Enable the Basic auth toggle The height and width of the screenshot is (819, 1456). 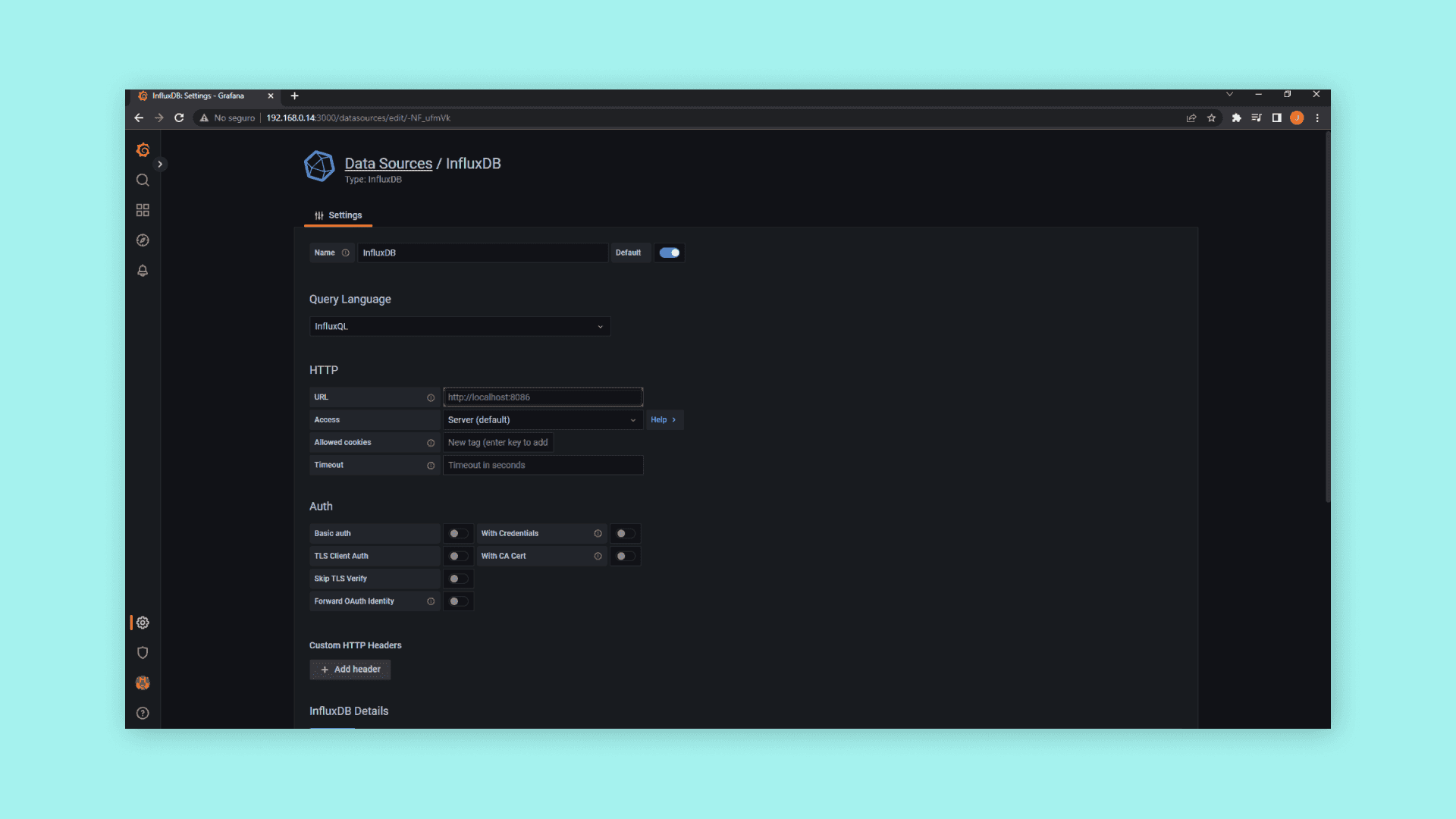pos(457,534)
